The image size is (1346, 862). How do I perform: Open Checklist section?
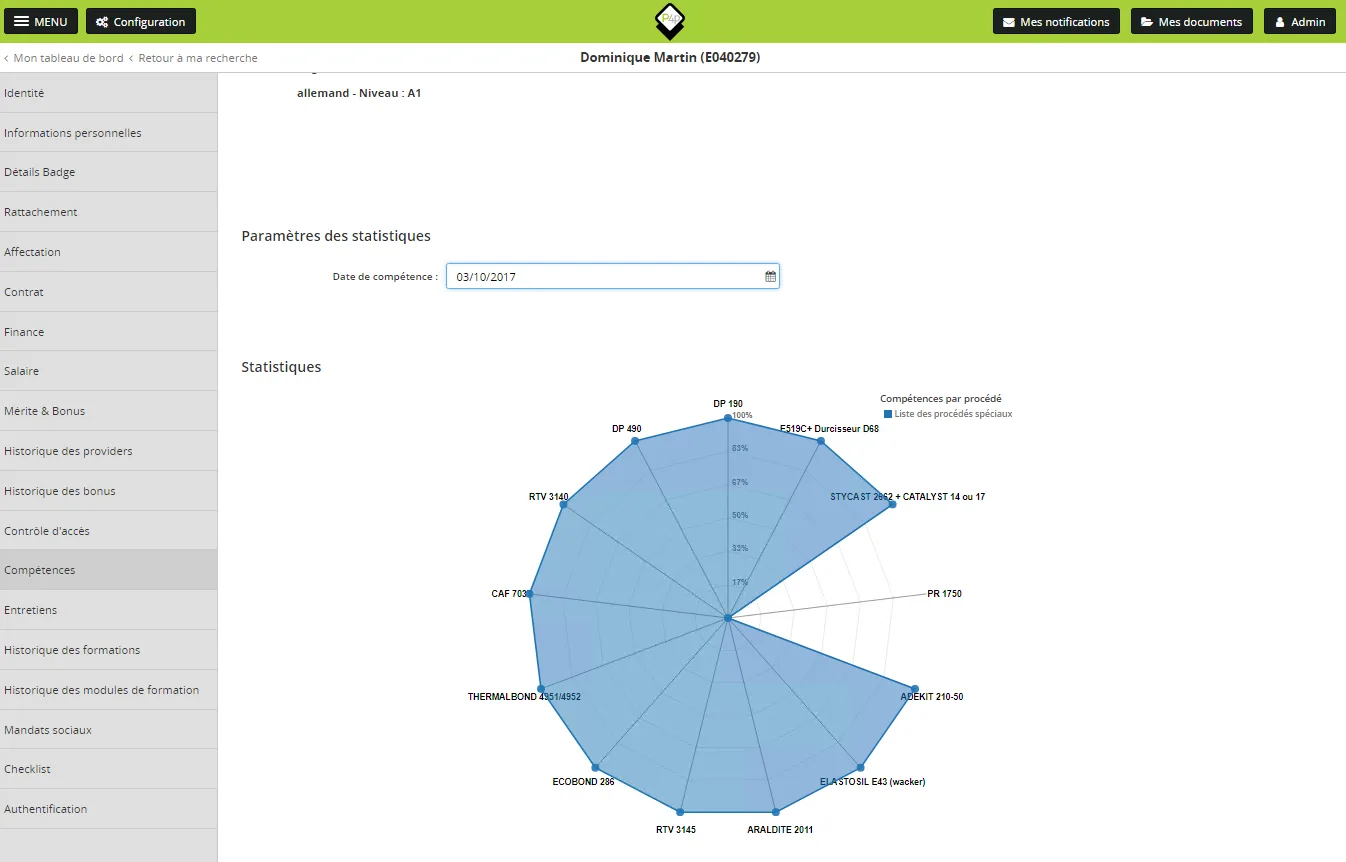click(108, 769)
